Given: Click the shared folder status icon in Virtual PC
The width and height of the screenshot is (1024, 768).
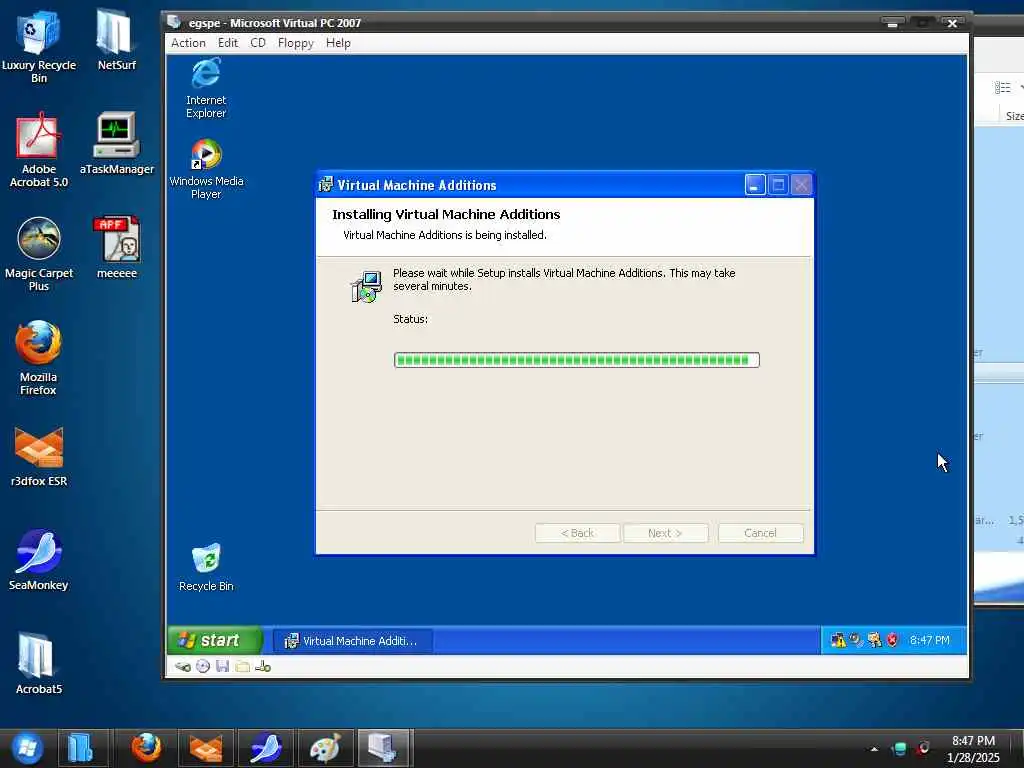Looking at the screenshot, I should [x=242, y=666].
